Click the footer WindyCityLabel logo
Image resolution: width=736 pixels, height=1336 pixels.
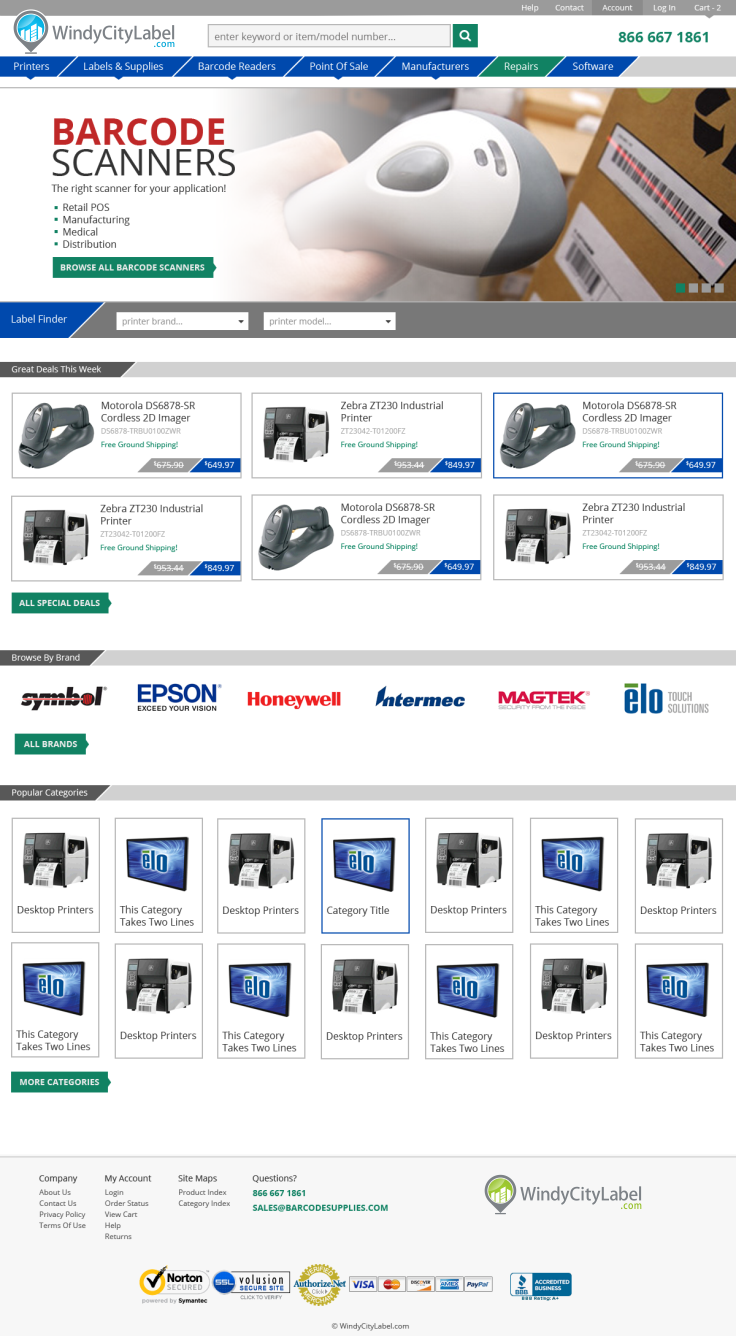(563, 1194)
